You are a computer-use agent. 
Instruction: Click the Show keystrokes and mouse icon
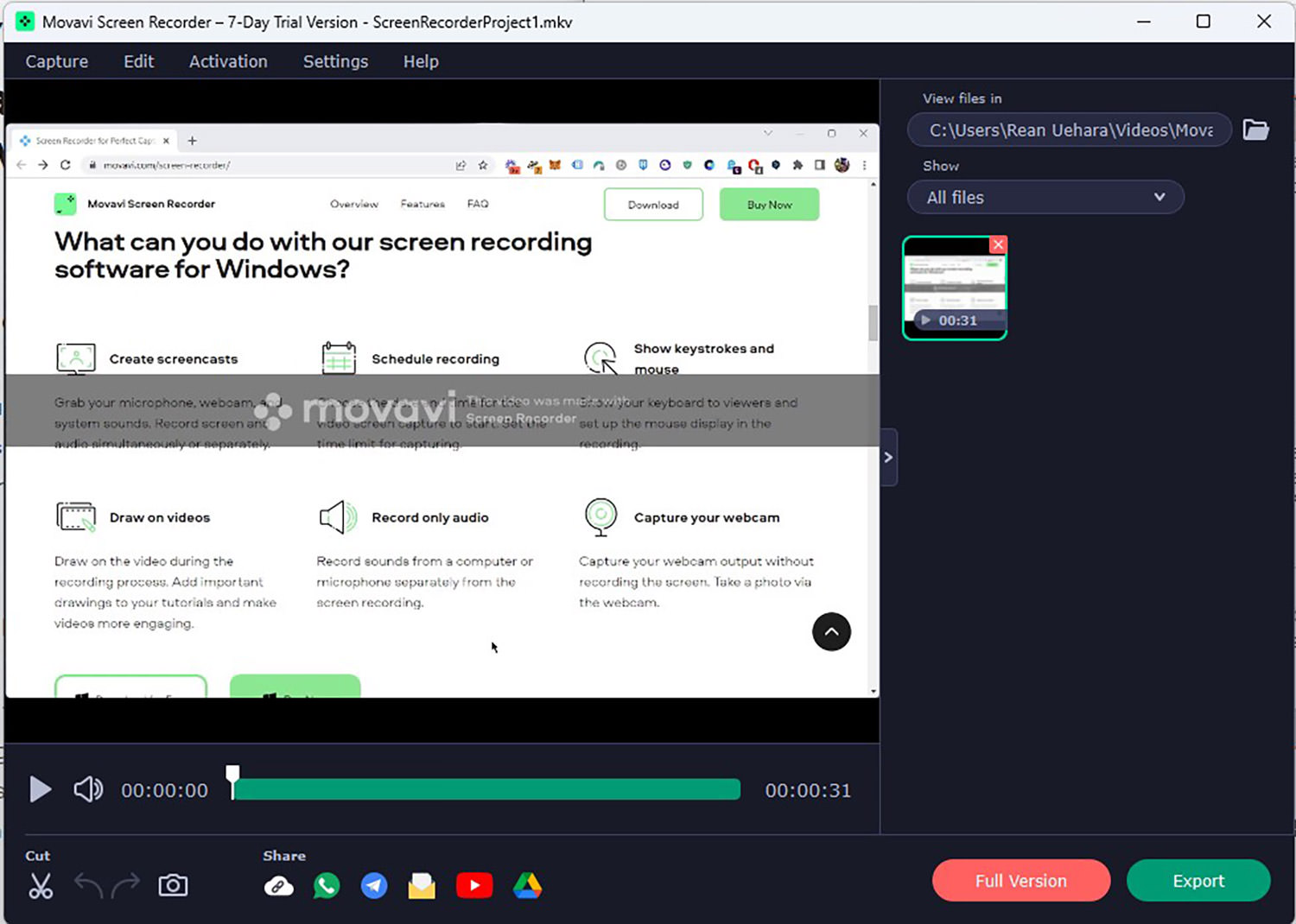tap(600, 358)
